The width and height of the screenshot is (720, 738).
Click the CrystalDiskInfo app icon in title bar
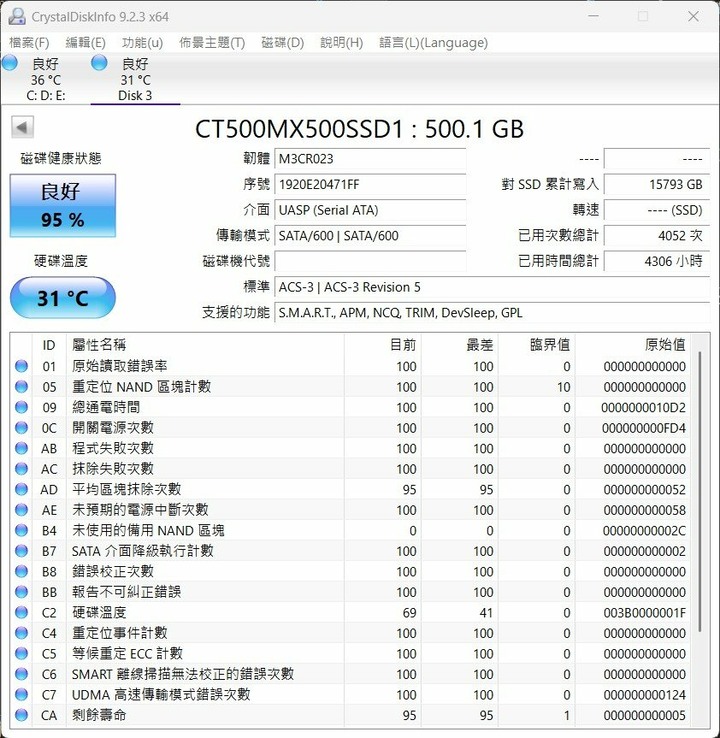[16, 16]
